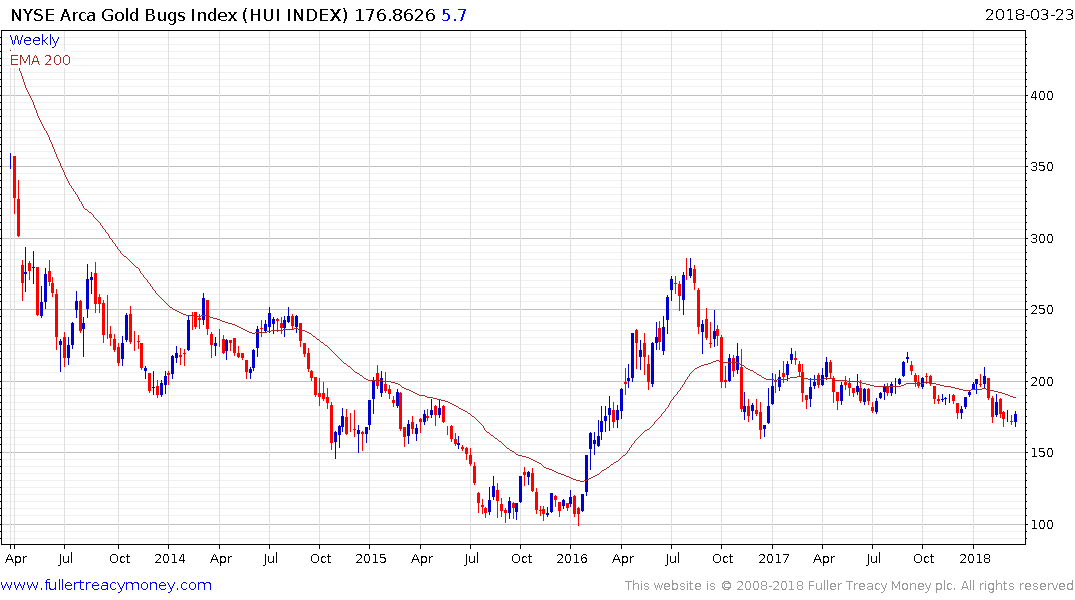Screen dimensions: 1075x600
Task: Select the 300 price axis label
Action: tap(1042, 239)
